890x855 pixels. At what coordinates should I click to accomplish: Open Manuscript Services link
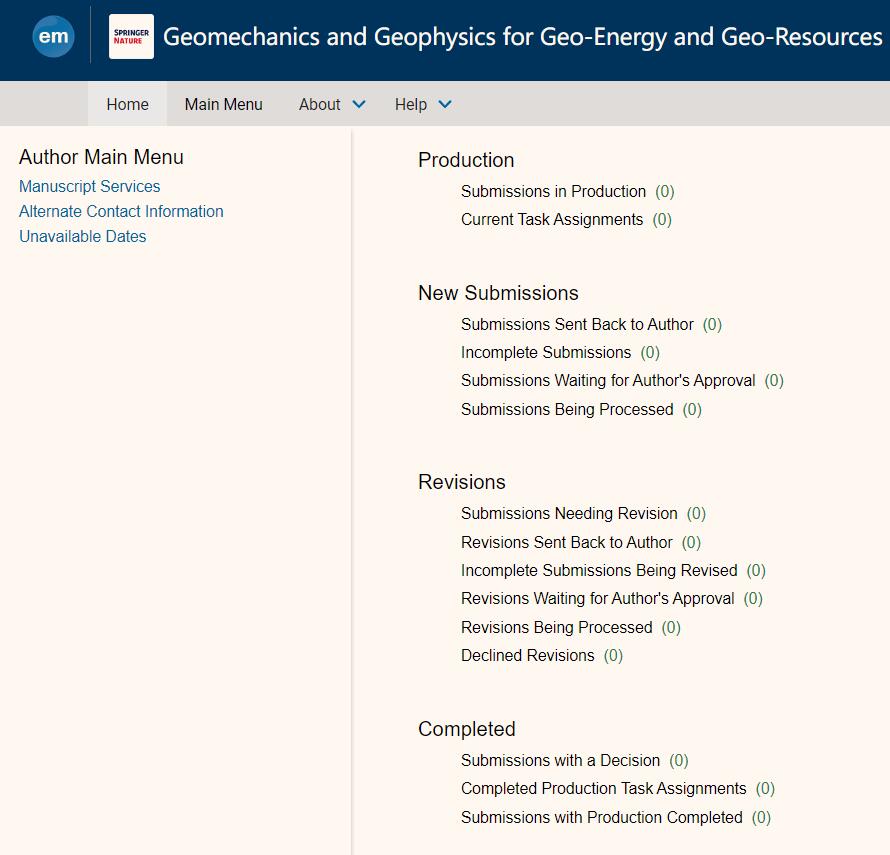(89, 187)
